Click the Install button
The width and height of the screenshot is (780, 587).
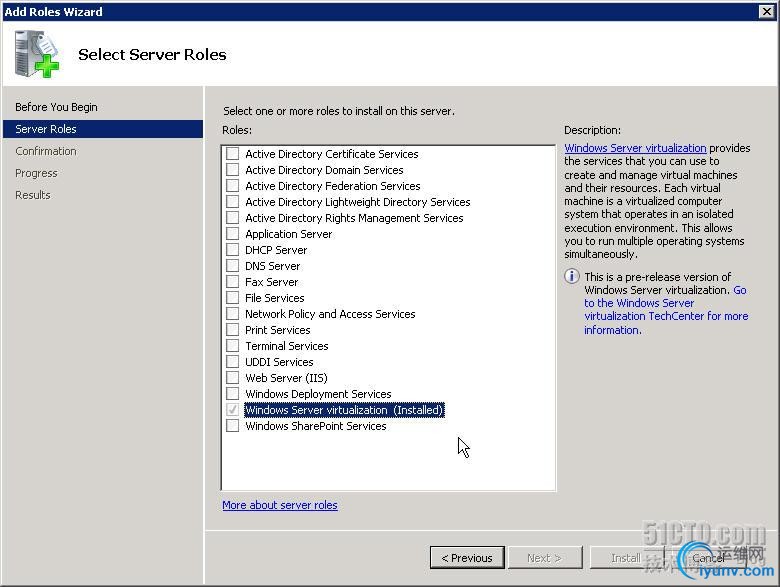coord(626,558)
